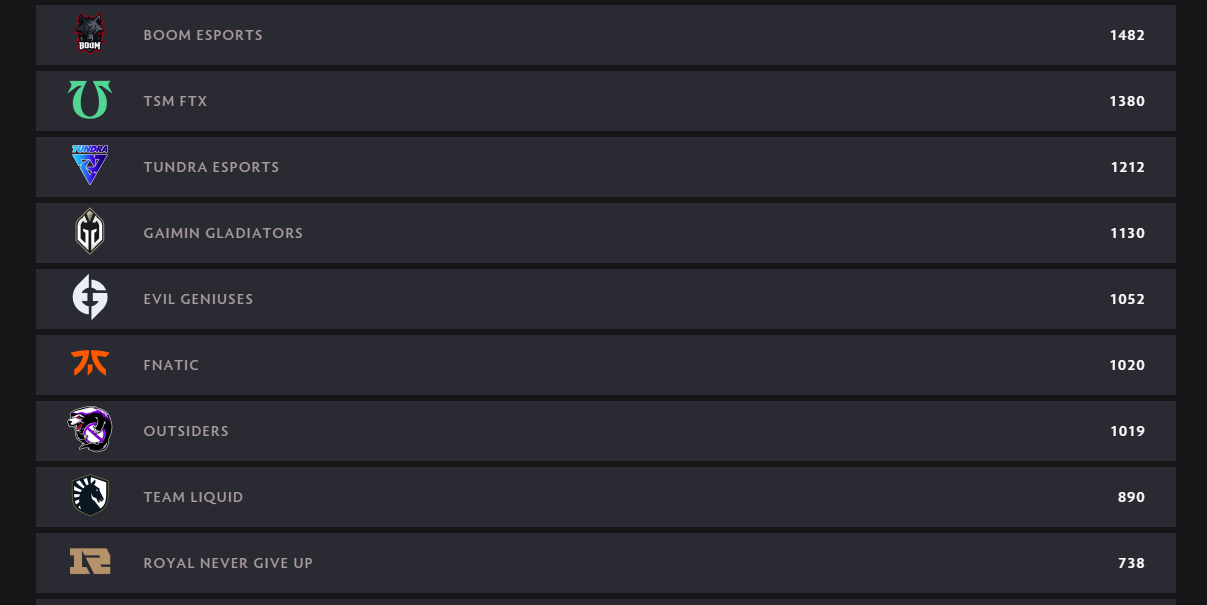Select the TUNDRA ESPORTS team name

coord(211,167)
